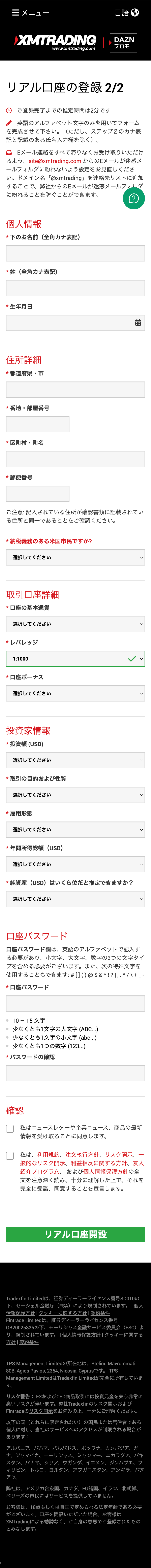
Task: Open the birth date calendar icon
Action: [138, 323]
